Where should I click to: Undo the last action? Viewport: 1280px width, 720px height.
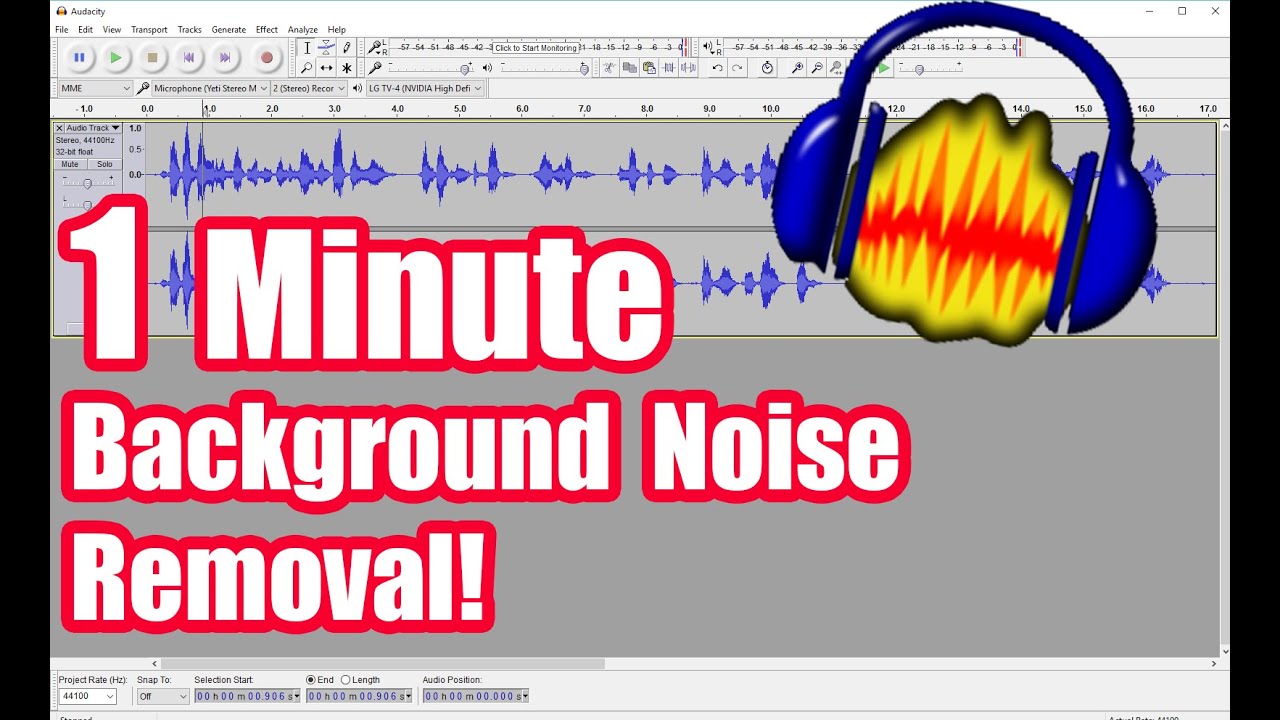tap(717, 68)
